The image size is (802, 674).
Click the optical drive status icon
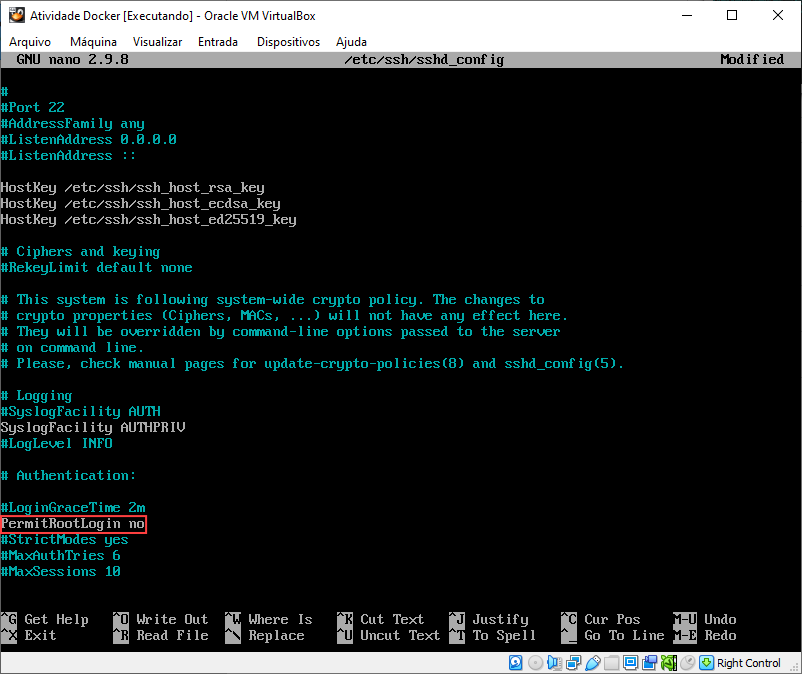[x=534, y=663]
